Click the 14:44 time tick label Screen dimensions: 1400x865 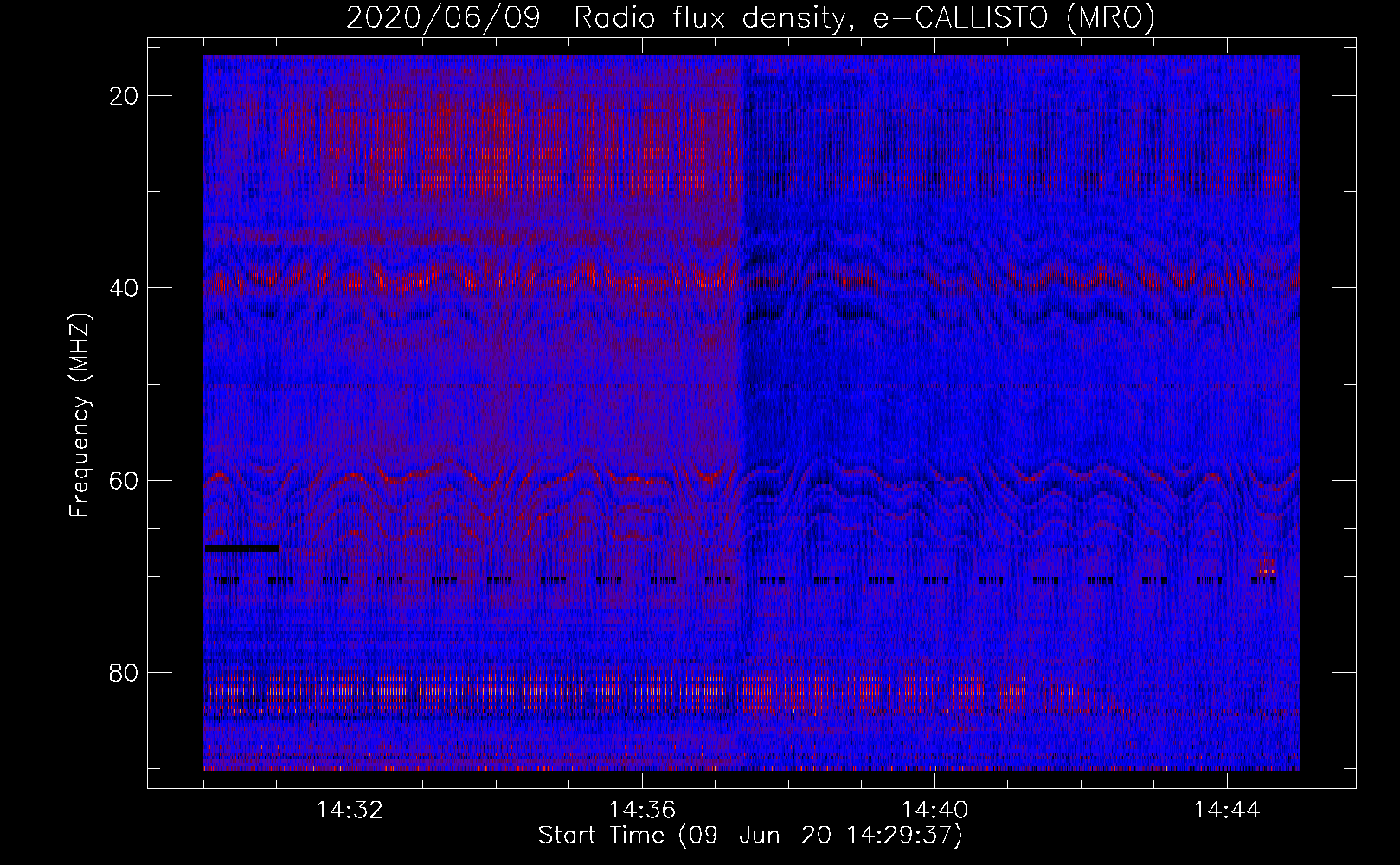[1227, 811]
